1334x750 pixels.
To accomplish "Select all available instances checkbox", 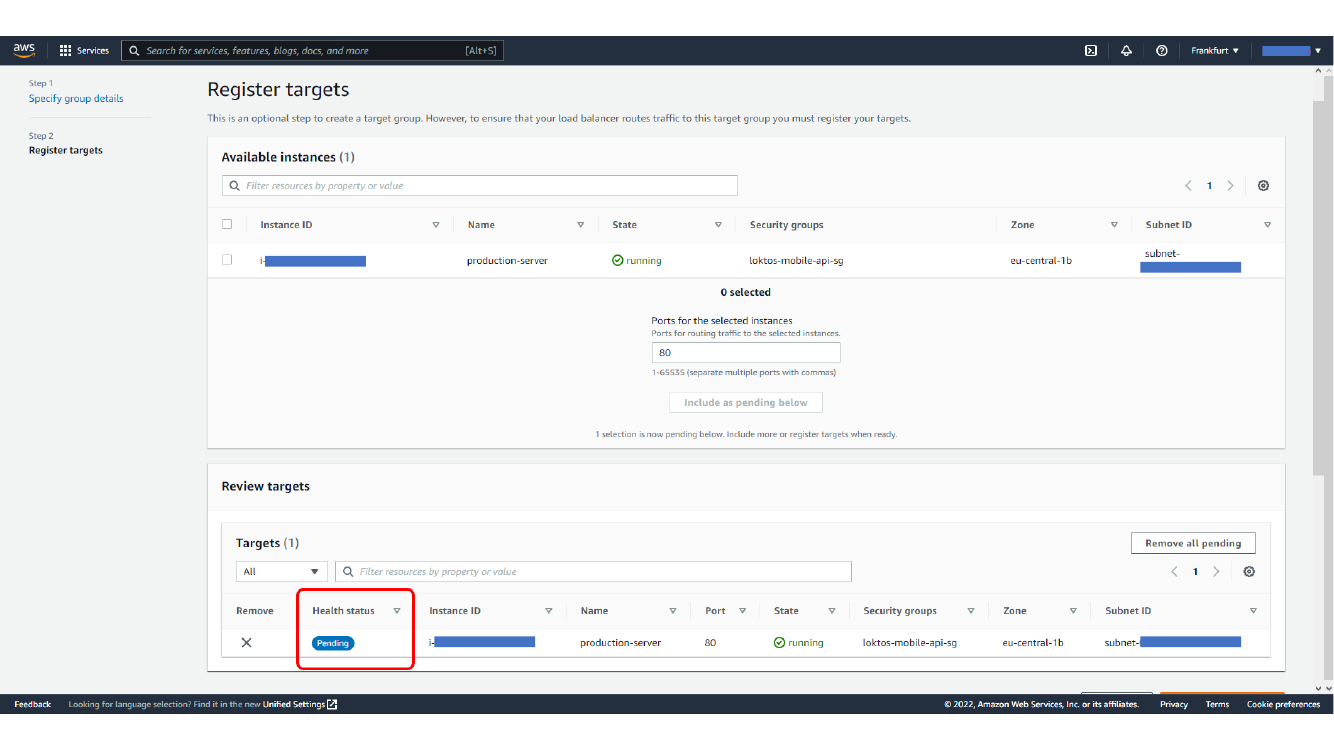I will coord(227,224).
